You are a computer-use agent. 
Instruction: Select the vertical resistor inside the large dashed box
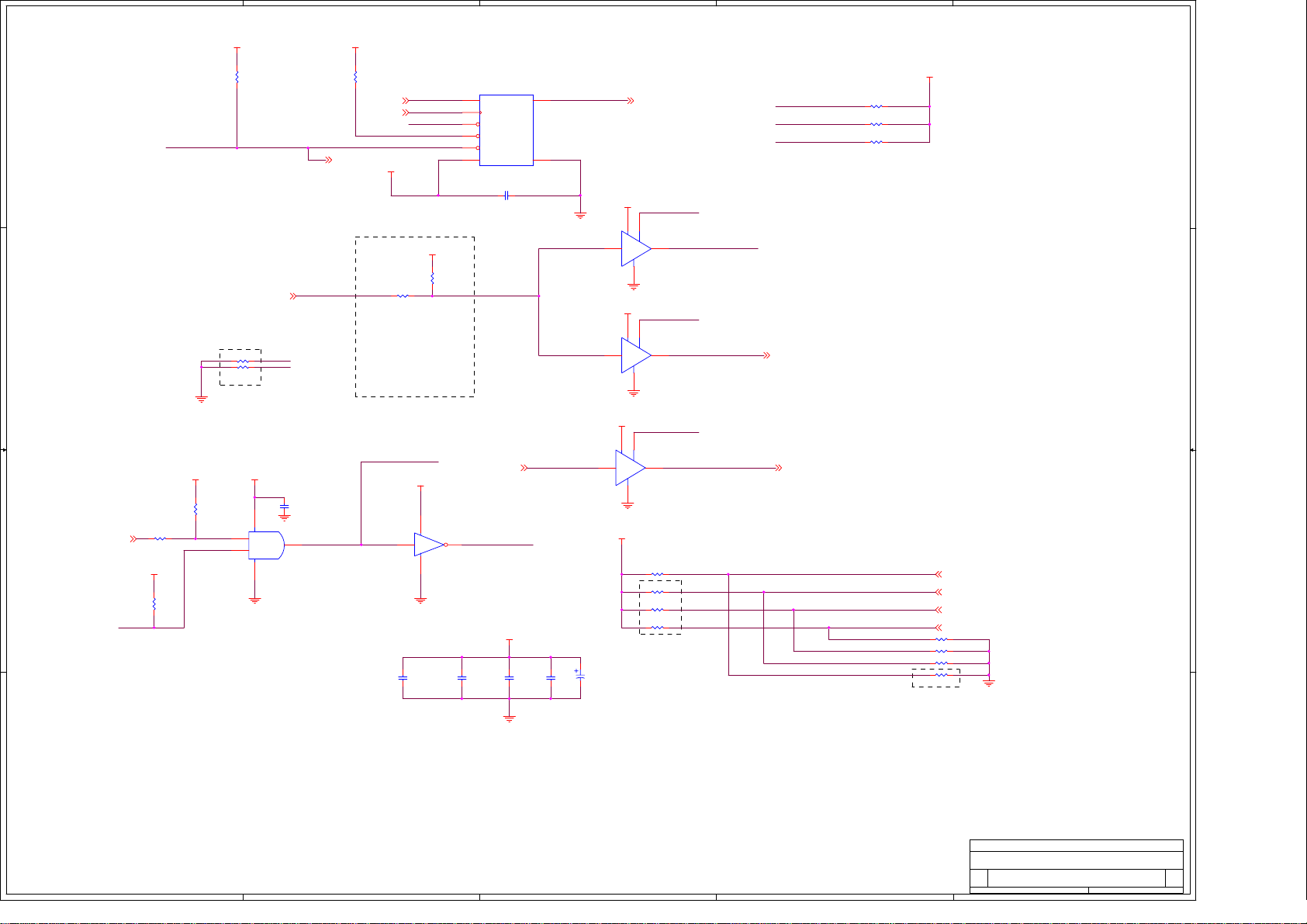[432, 279]
